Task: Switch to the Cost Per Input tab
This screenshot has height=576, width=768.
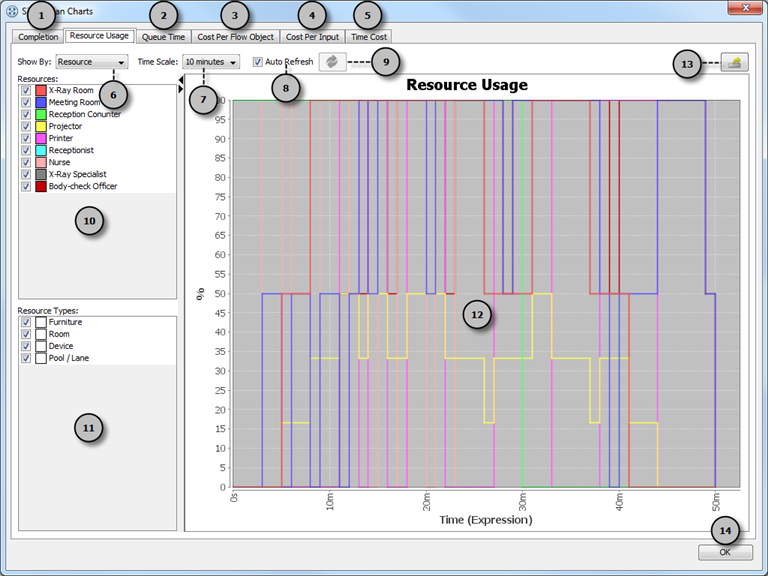Action: coord(312,37)
